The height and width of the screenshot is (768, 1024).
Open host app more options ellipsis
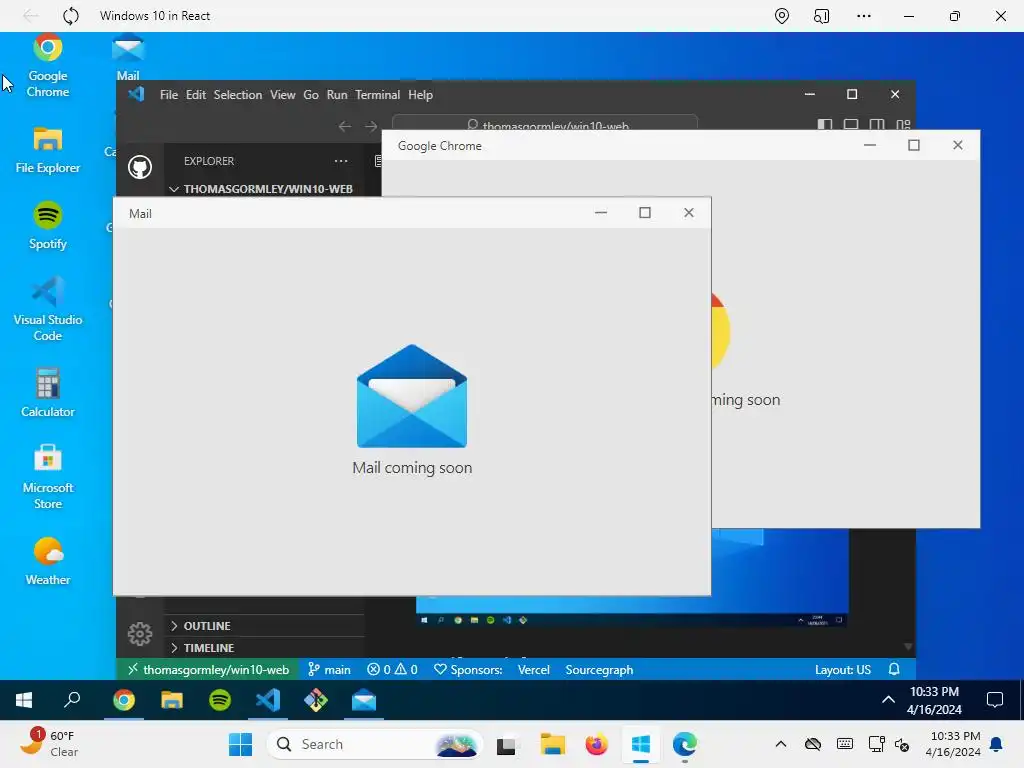click(863, 16)
